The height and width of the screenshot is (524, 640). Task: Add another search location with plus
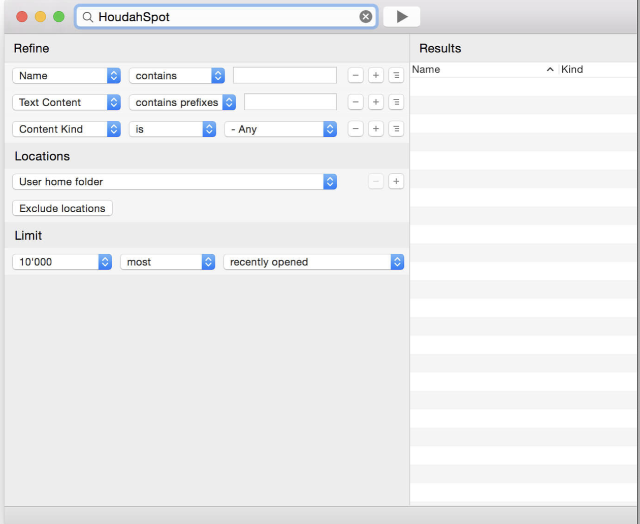click(396, 181)
